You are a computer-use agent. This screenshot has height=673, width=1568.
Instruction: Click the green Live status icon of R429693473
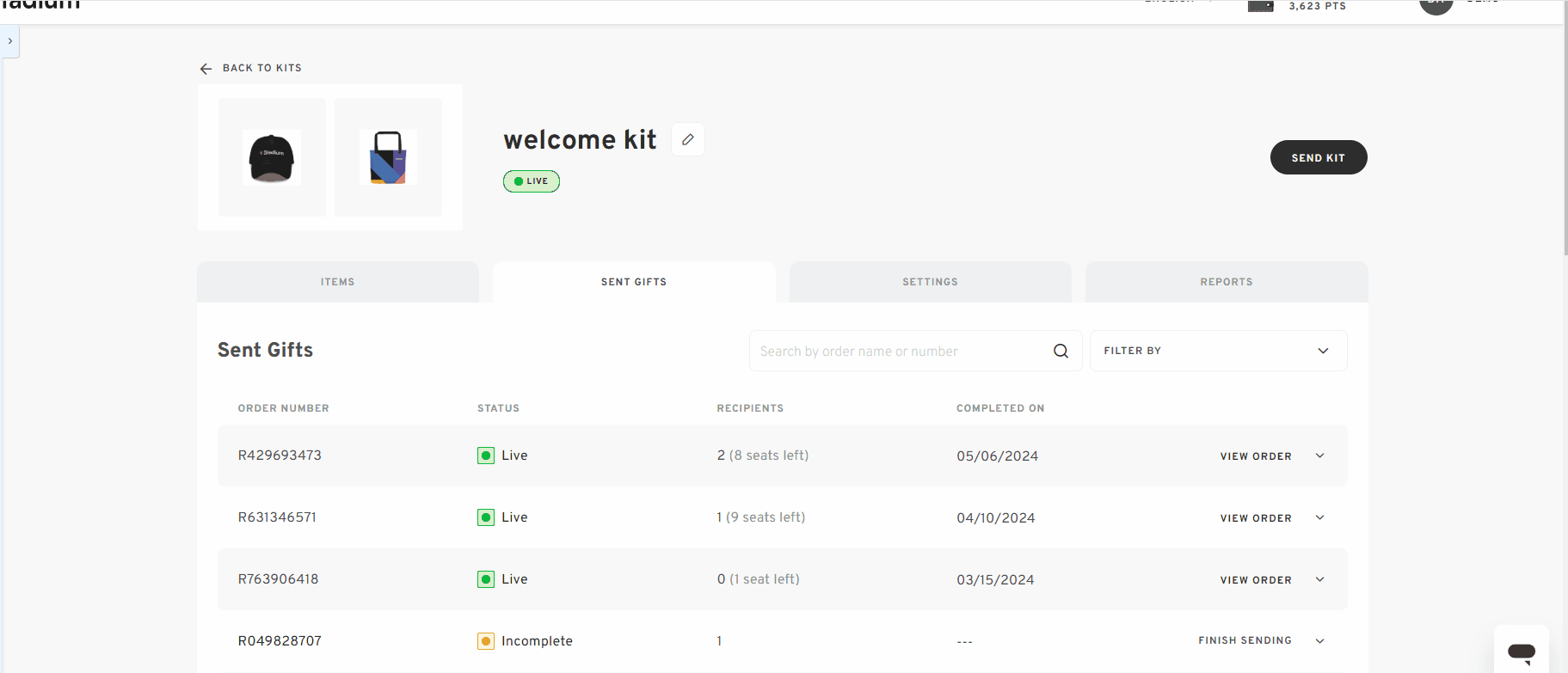[486, 456]
